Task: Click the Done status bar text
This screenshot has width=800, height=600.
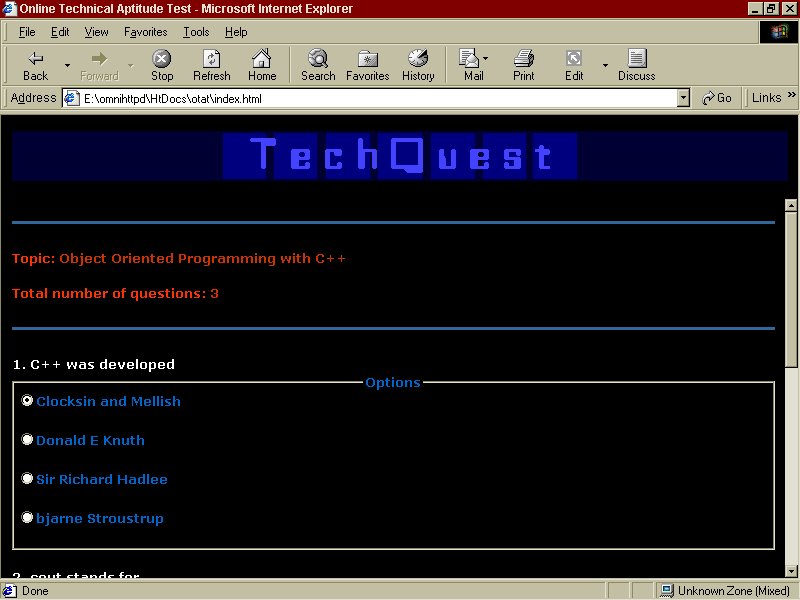Action: [x=35, y=591]
